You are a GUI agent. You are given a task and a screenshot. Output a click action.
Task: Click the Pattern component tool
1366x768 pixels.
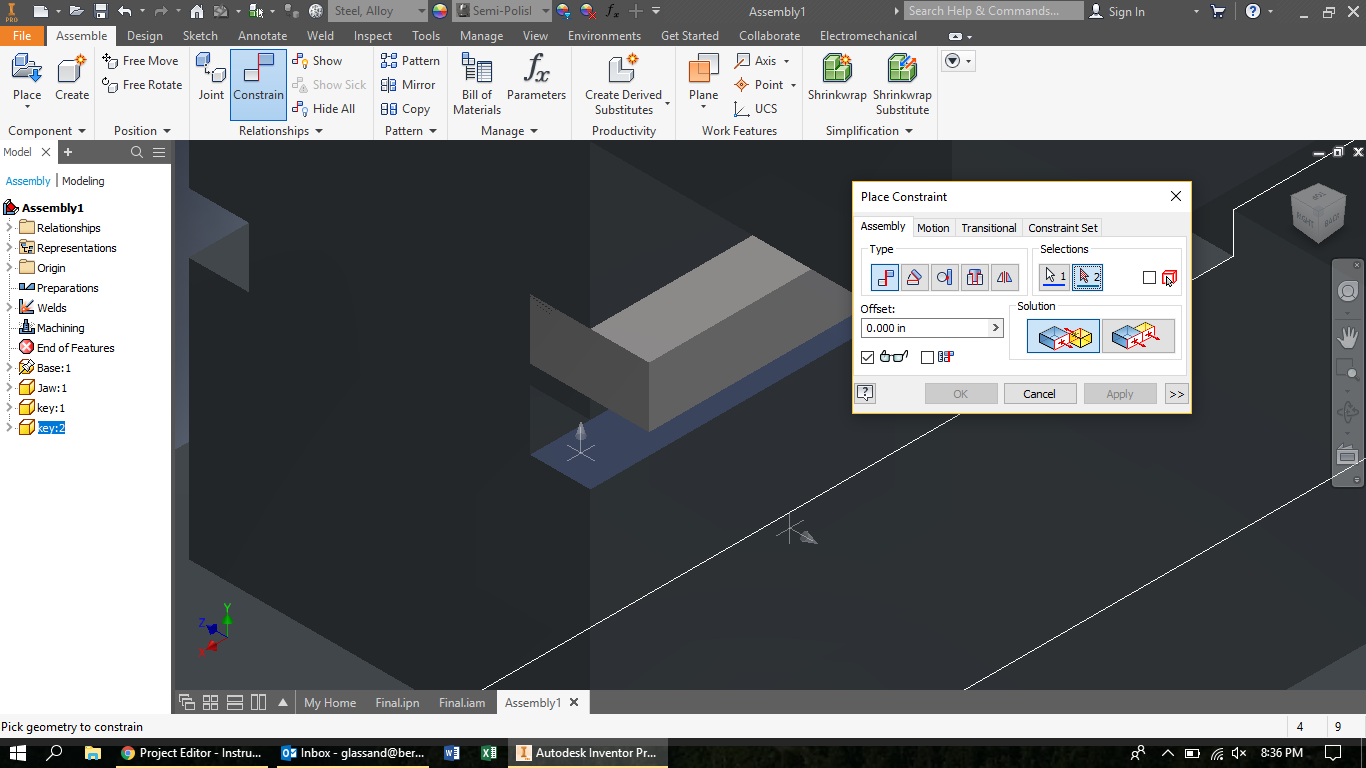click(410, 61)
